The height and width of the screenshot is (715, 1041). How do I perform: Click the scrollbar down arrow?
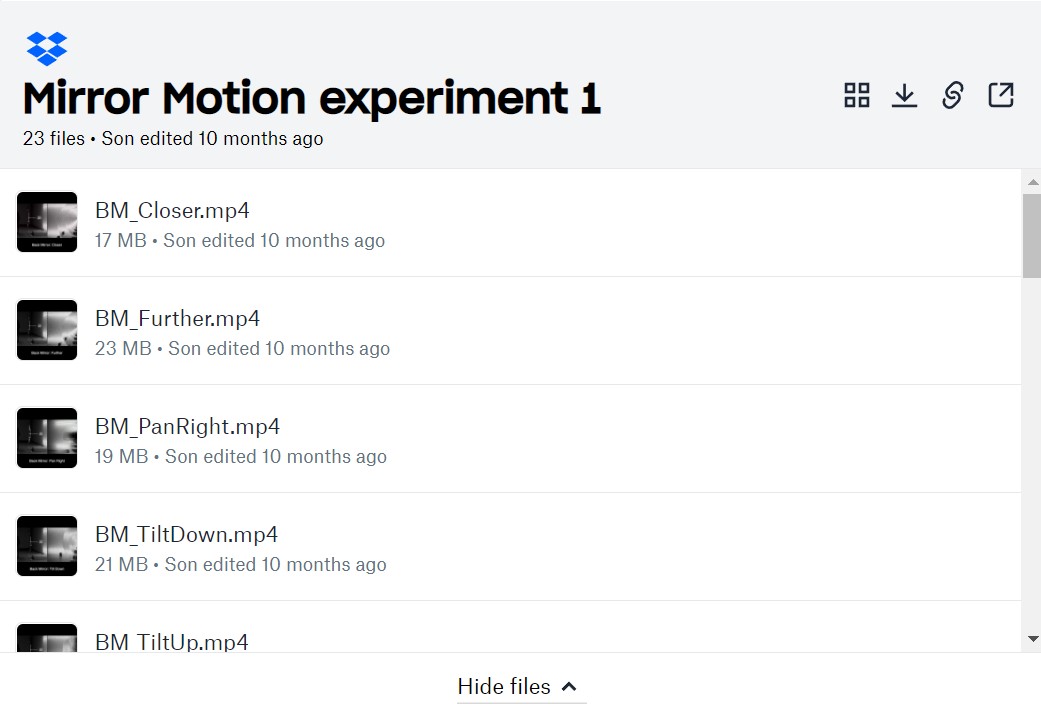(1032, 639)
